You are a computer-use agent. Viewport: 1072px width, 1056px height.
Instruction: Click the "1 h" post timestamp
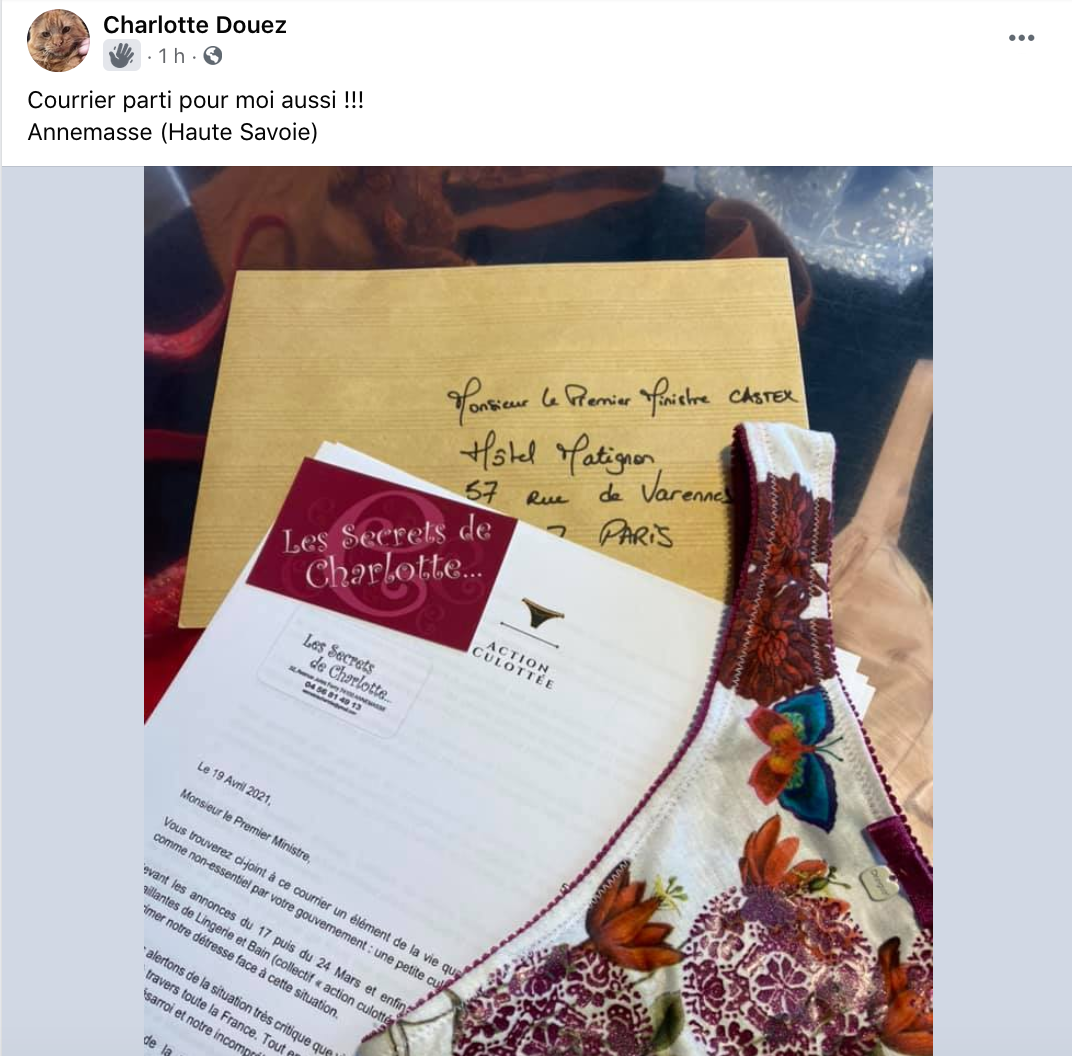[x=172, y=56]
